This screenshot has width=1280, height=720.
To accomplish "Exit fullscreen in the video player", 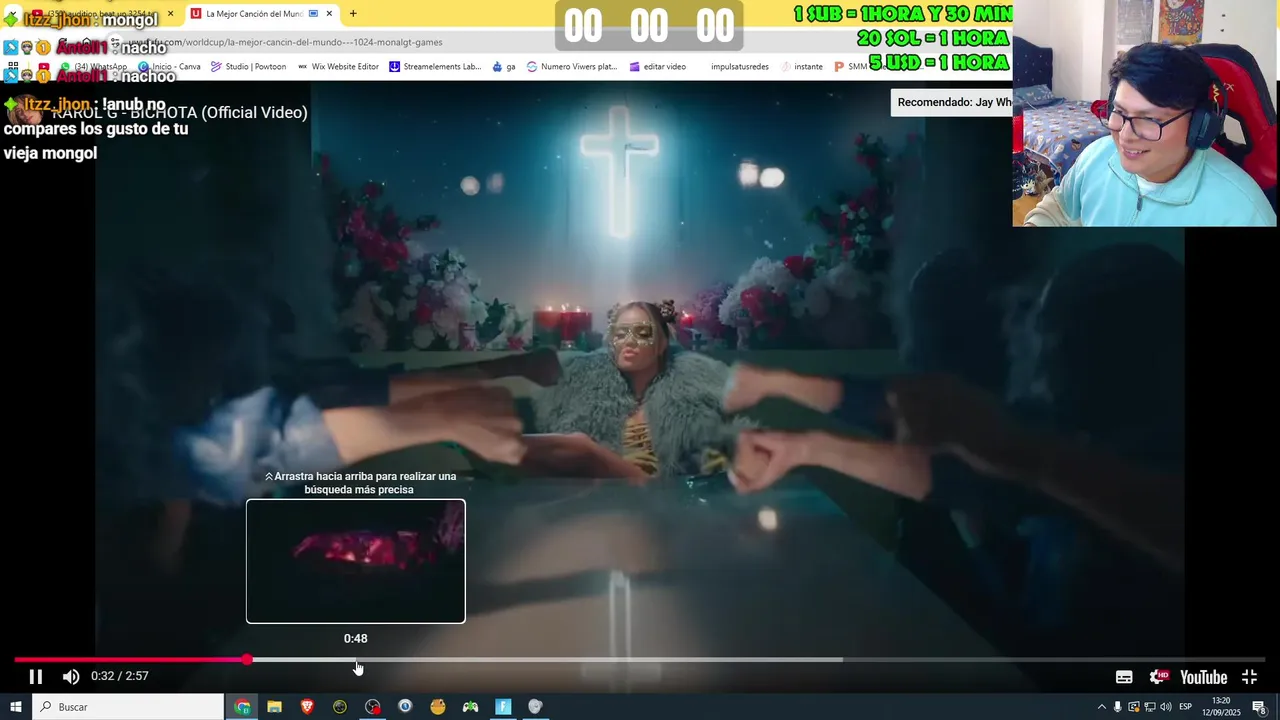I will point(1249,677).
